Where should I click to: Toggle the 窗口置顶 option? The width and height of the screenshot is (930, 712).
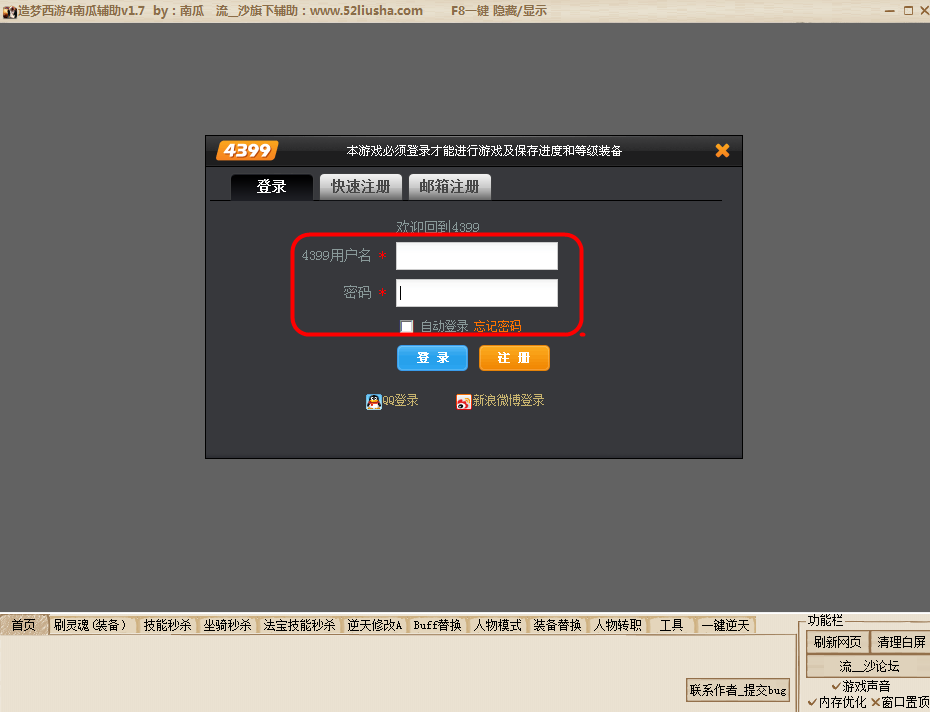pyautogui.click(x=900, y=703)
